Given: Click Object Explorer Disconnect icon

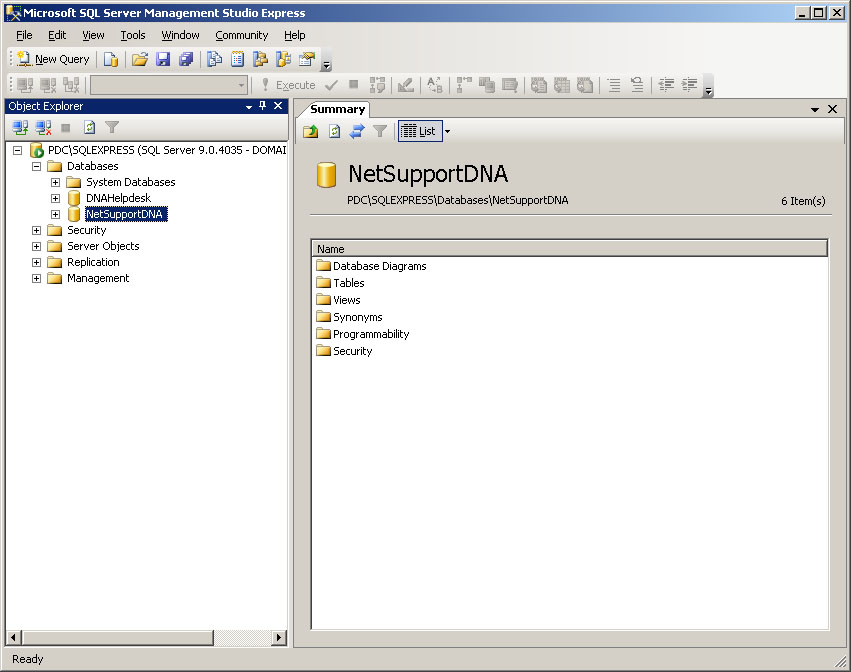Looking at the screenshot, I should coord(43,128).
